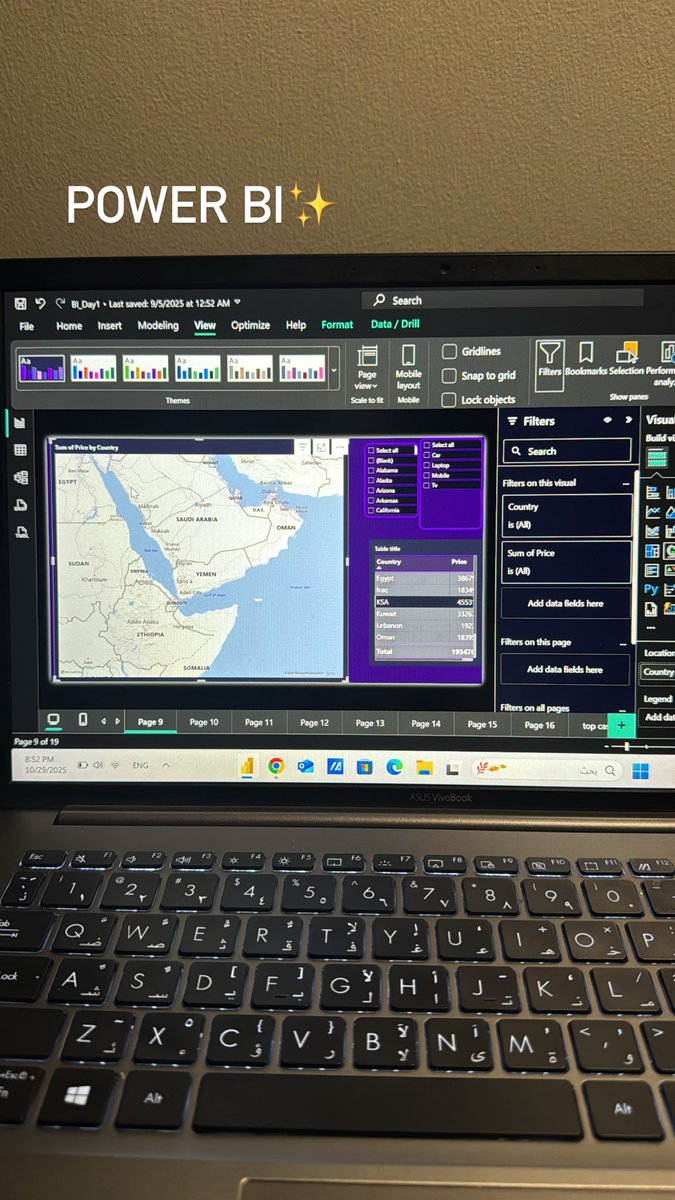675x1200 pixels.
Task: Open the Optimize ribbon tab
Action: [250, 325]
